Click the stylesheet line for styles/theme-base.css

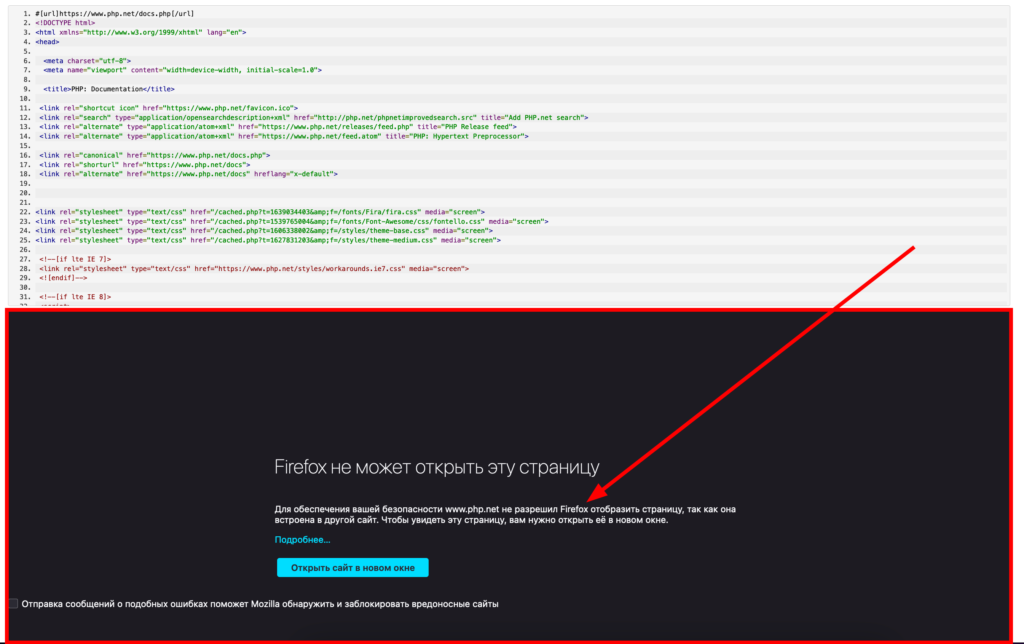[x=264, y=231]
